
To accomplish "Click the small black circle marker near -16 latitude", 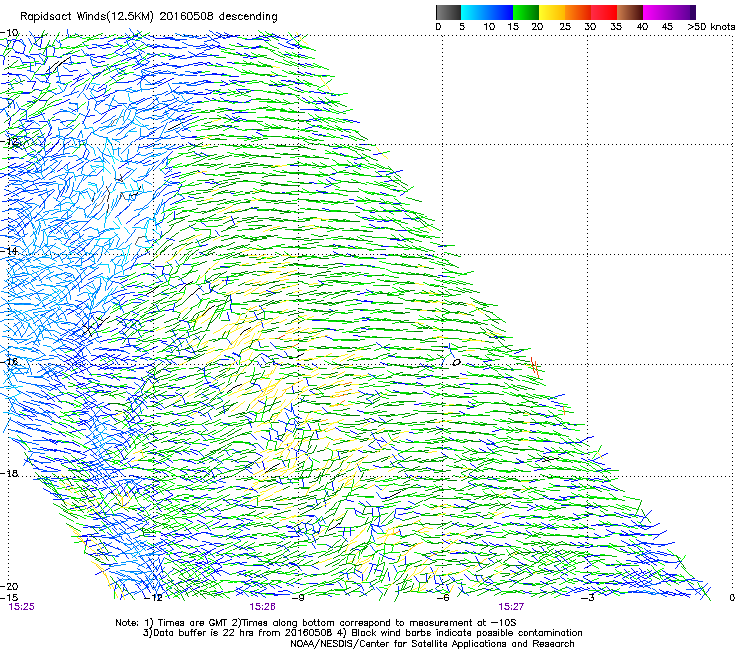I will point(456,363).
